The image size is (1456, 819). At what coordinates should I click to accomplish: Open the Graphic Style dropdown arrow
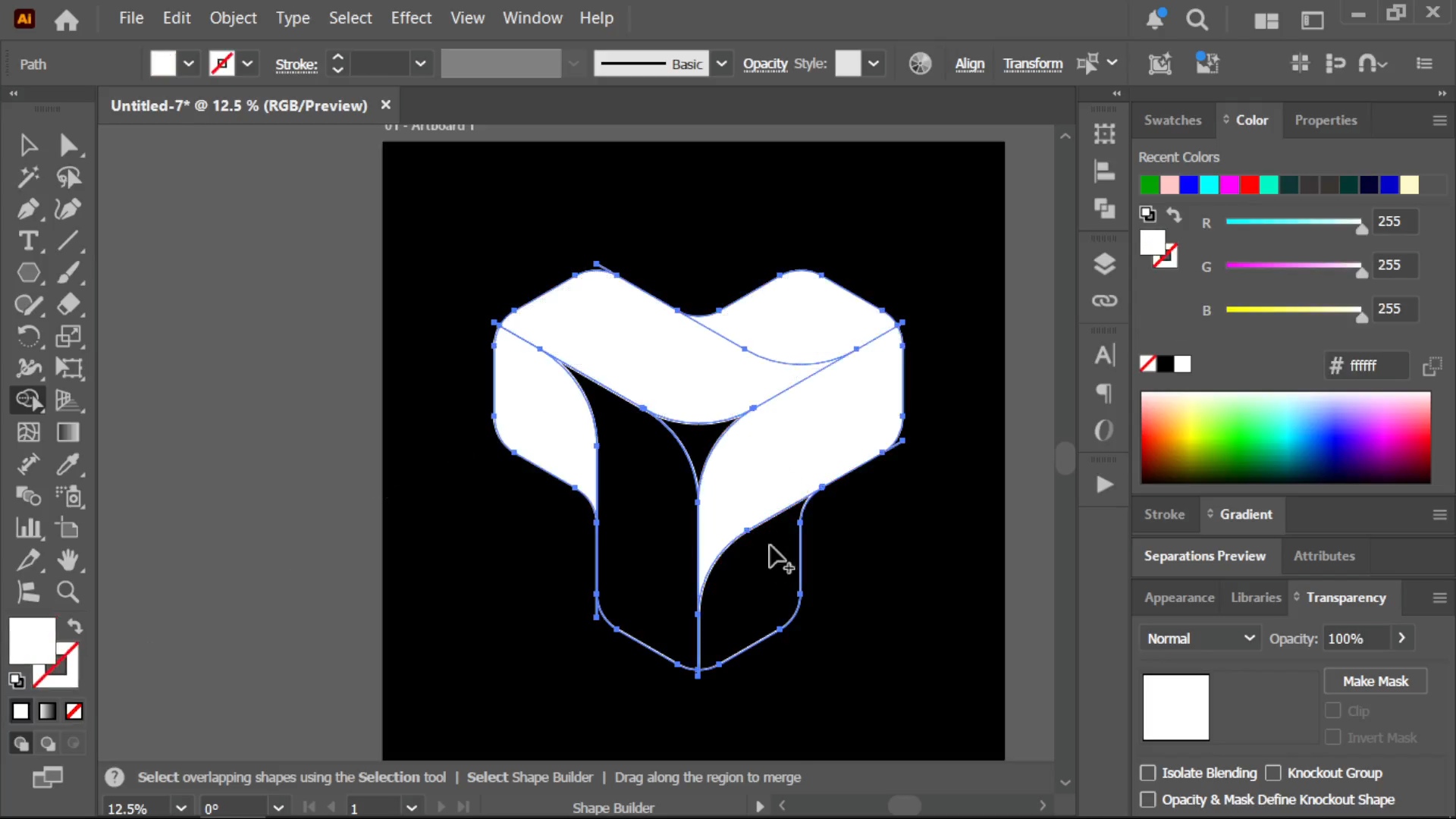[874, 64]
